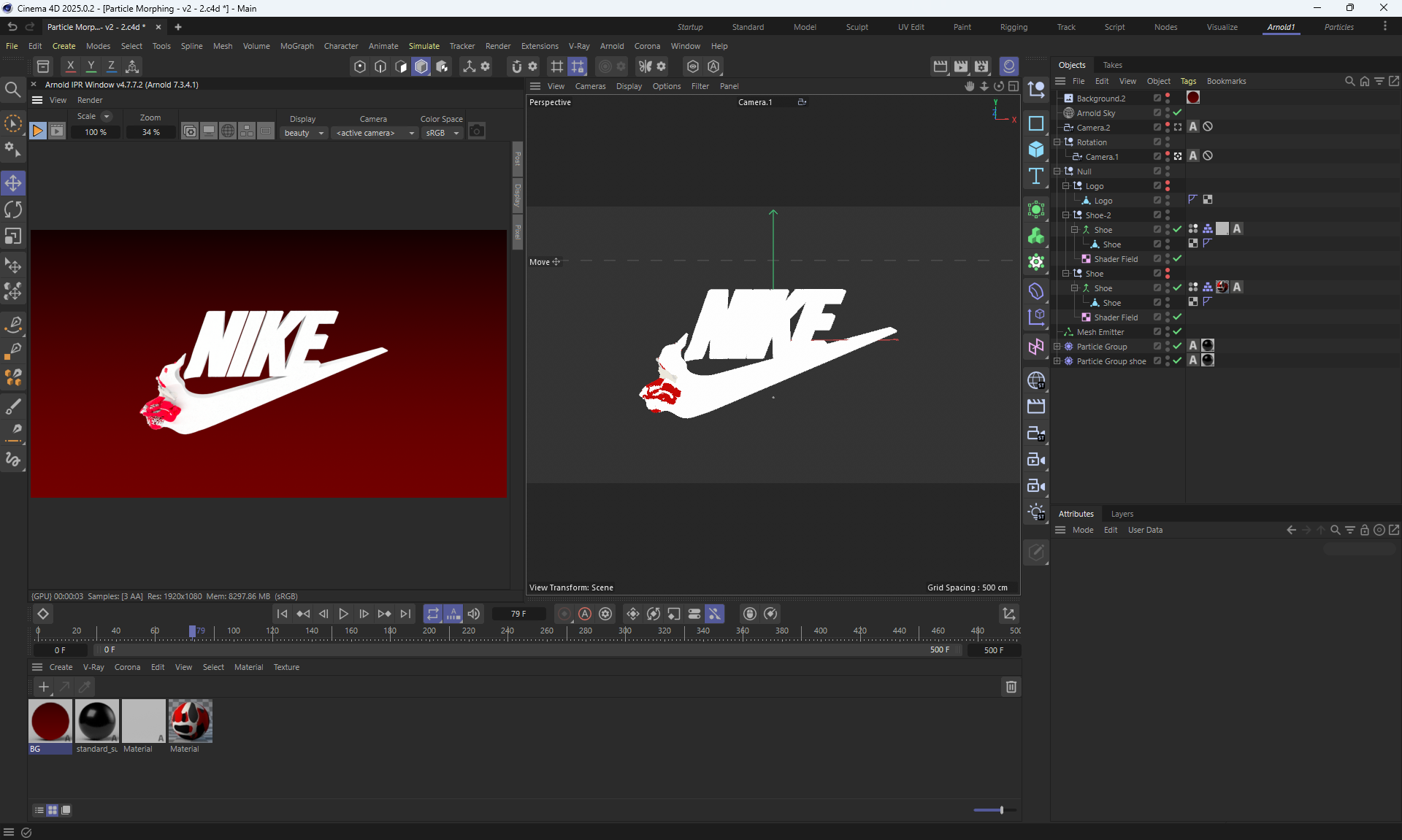Click the current frame field 79 F
Image resolution: width=1402 pixels, height=840 pixels.
518,614
